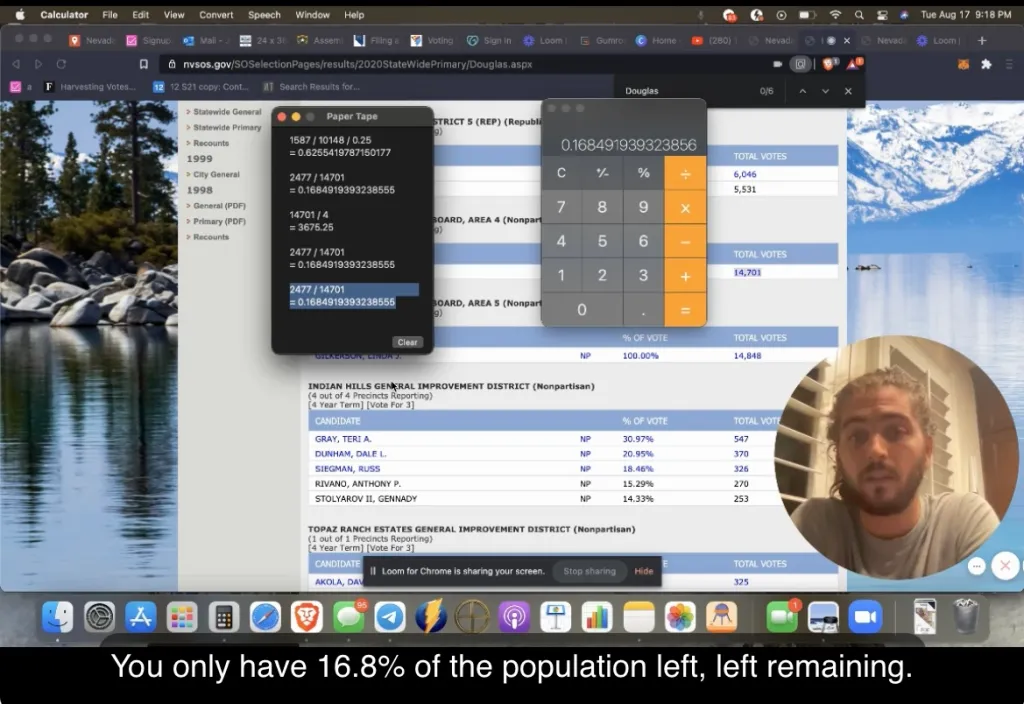Open Control Center in the menu bar
The image size is (1024, 704).
click(x=882, y=14)
